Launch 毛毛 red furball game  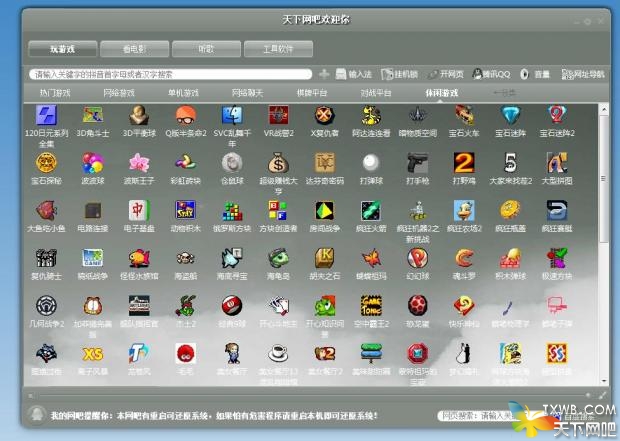pos(186,354)
